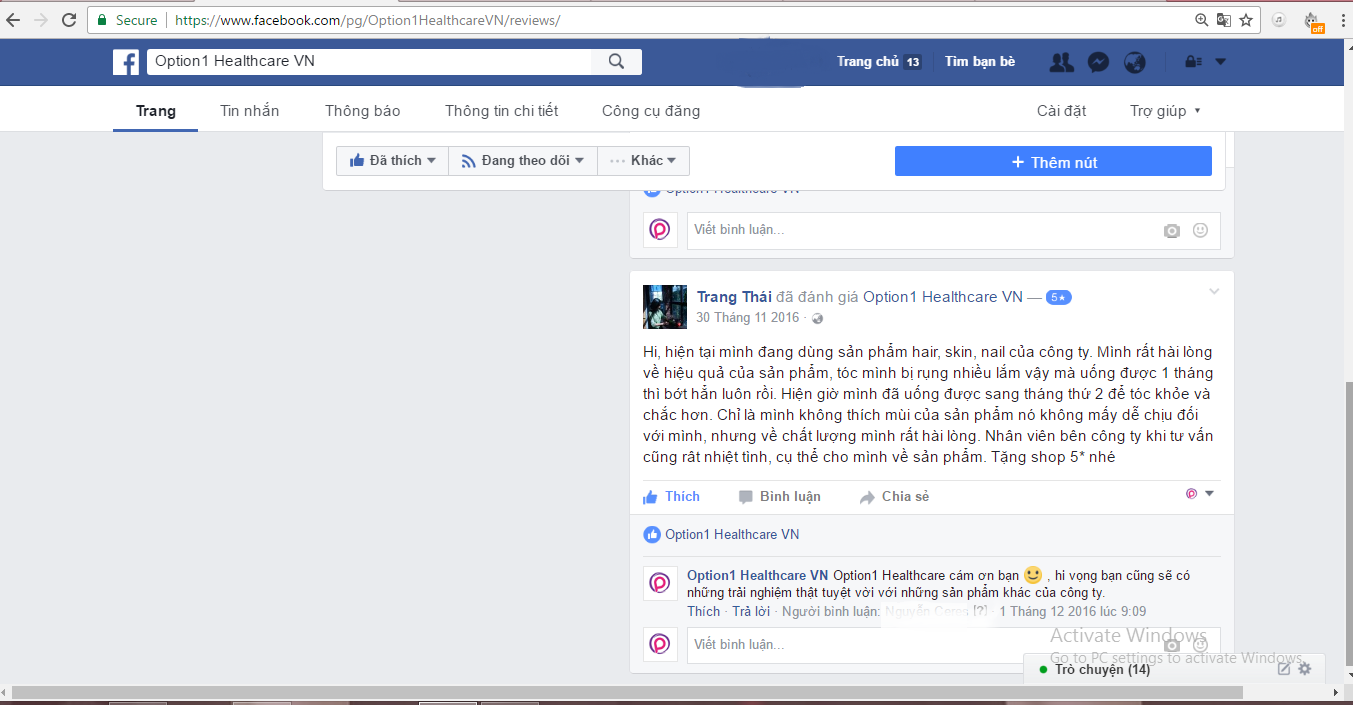Screen dimensions: 1353x705
Task: Click the search magnifier button
Action: [x=616, y=62]
